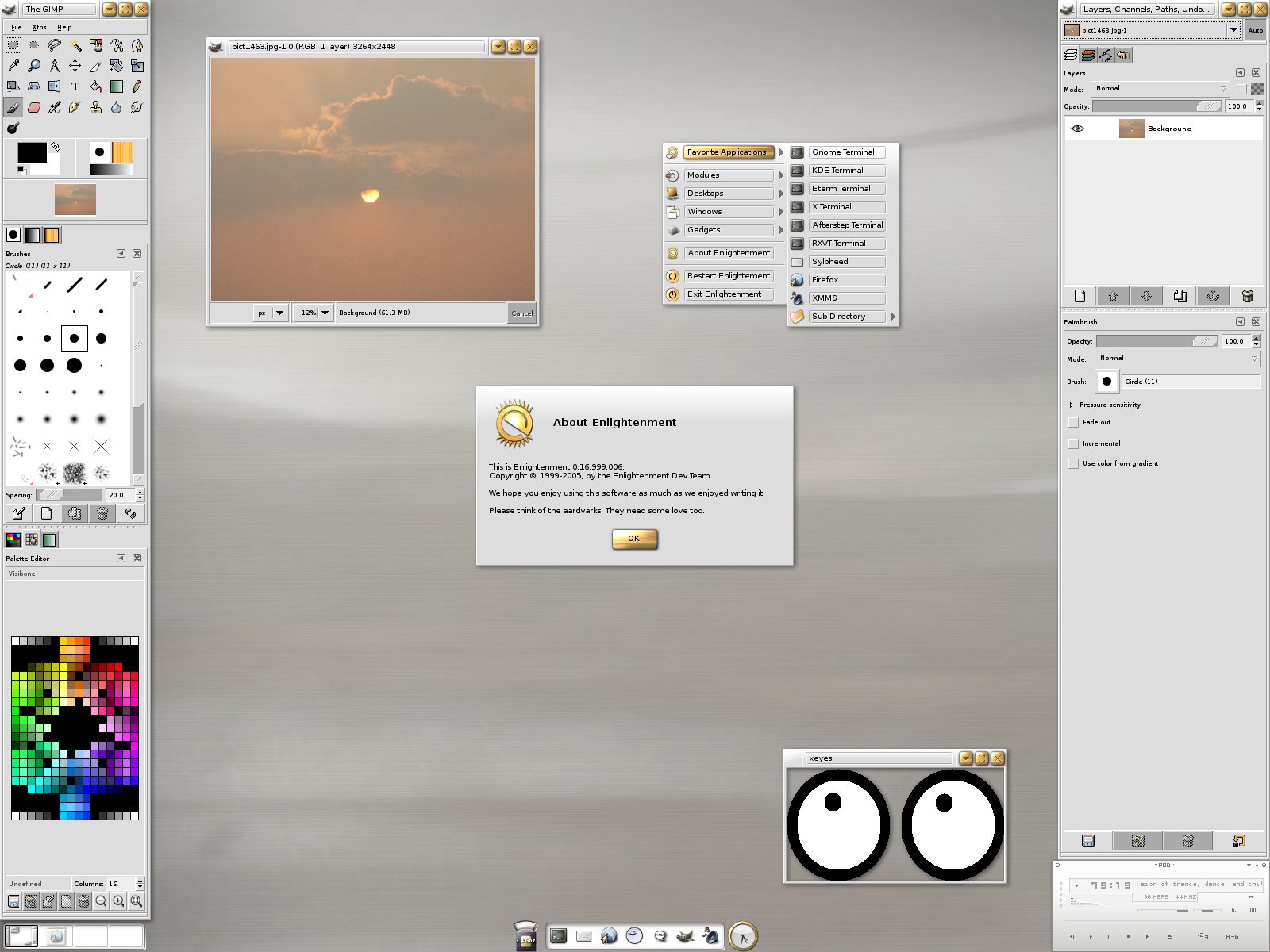Choose the Clone stamp tool

tap(95, 107)
